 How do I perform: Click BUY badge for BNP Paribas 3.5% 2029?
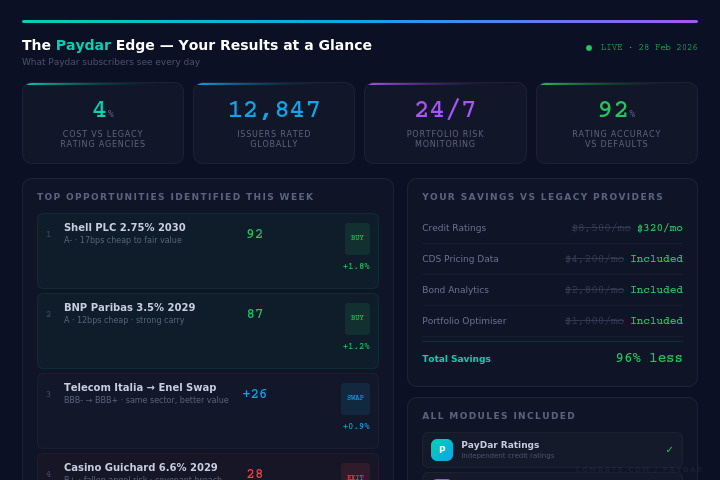(357, 318)
